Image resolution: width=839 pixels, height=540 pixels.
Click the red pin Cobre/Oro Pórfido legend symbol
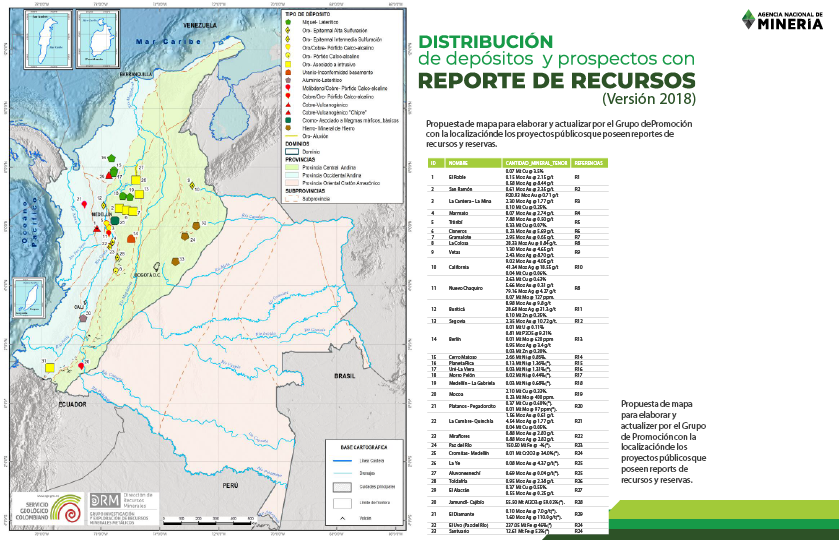tap(288, 97)
